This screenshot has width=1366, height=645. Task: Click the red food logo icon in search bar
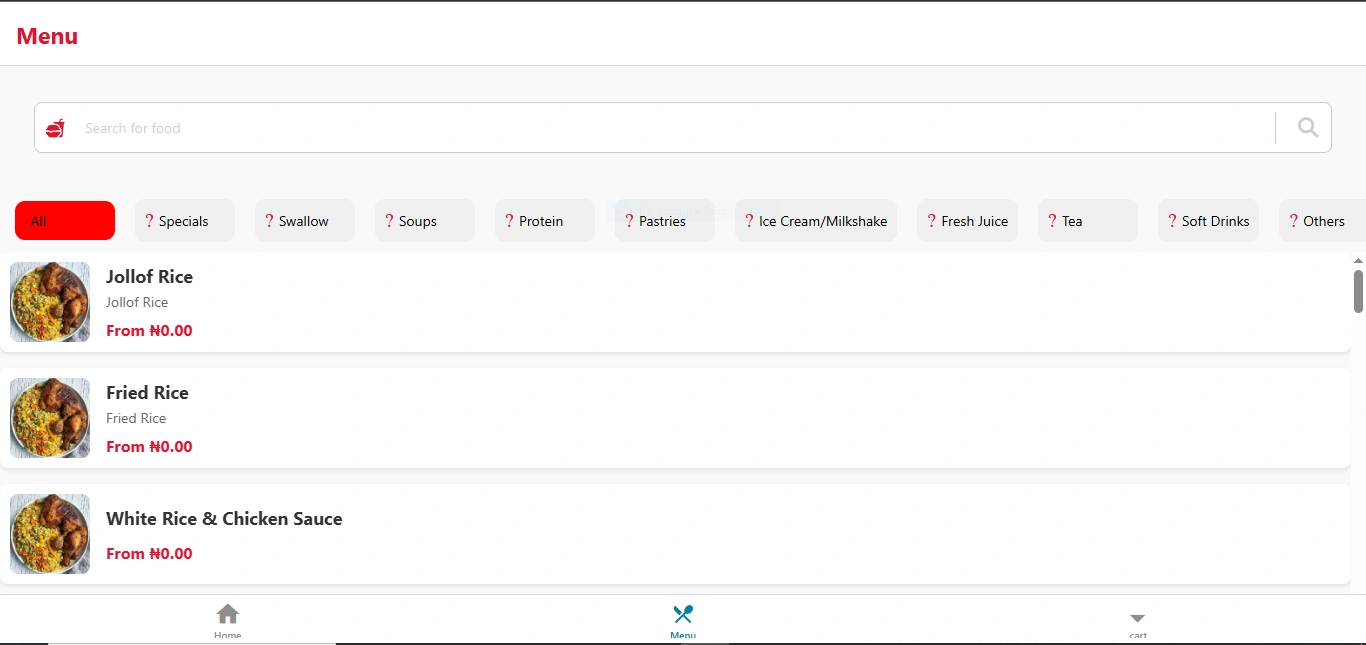(x=55, y=128)
